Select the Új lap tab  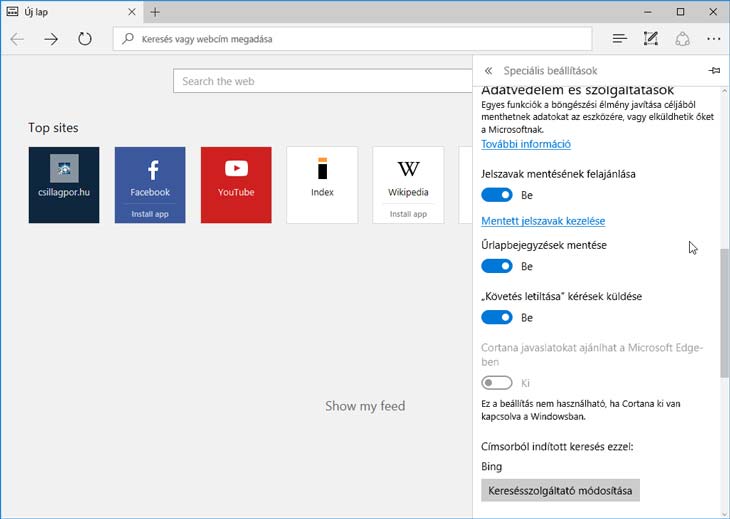tap(60, 12)
